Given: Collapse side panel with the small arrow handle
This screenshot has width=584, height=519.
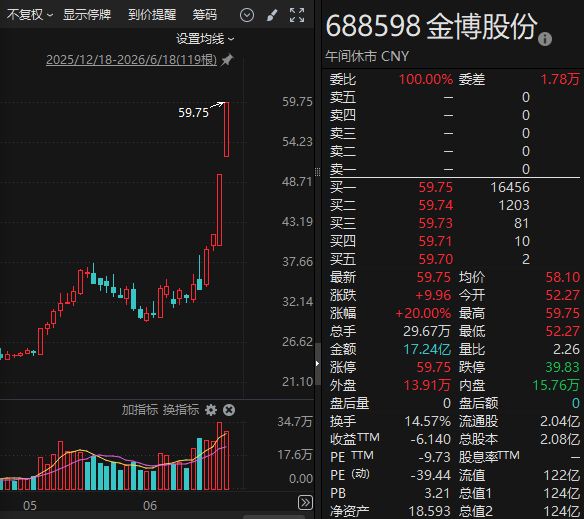Looking at the screenshot, I should click(x=317, y=363).
